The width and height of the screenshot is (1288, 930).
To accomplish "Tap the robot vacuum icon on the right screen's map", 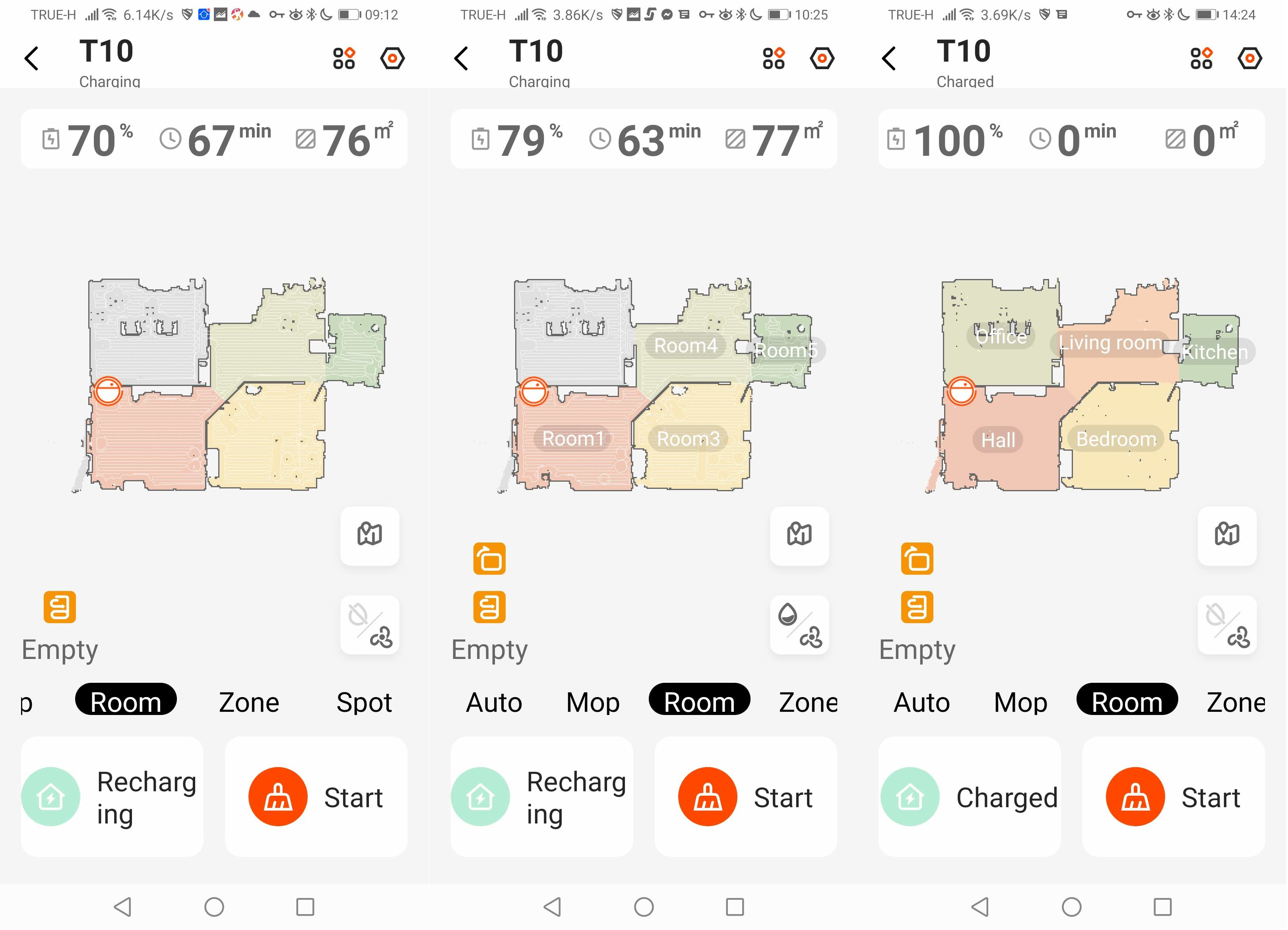I will (x=961, y=391).
